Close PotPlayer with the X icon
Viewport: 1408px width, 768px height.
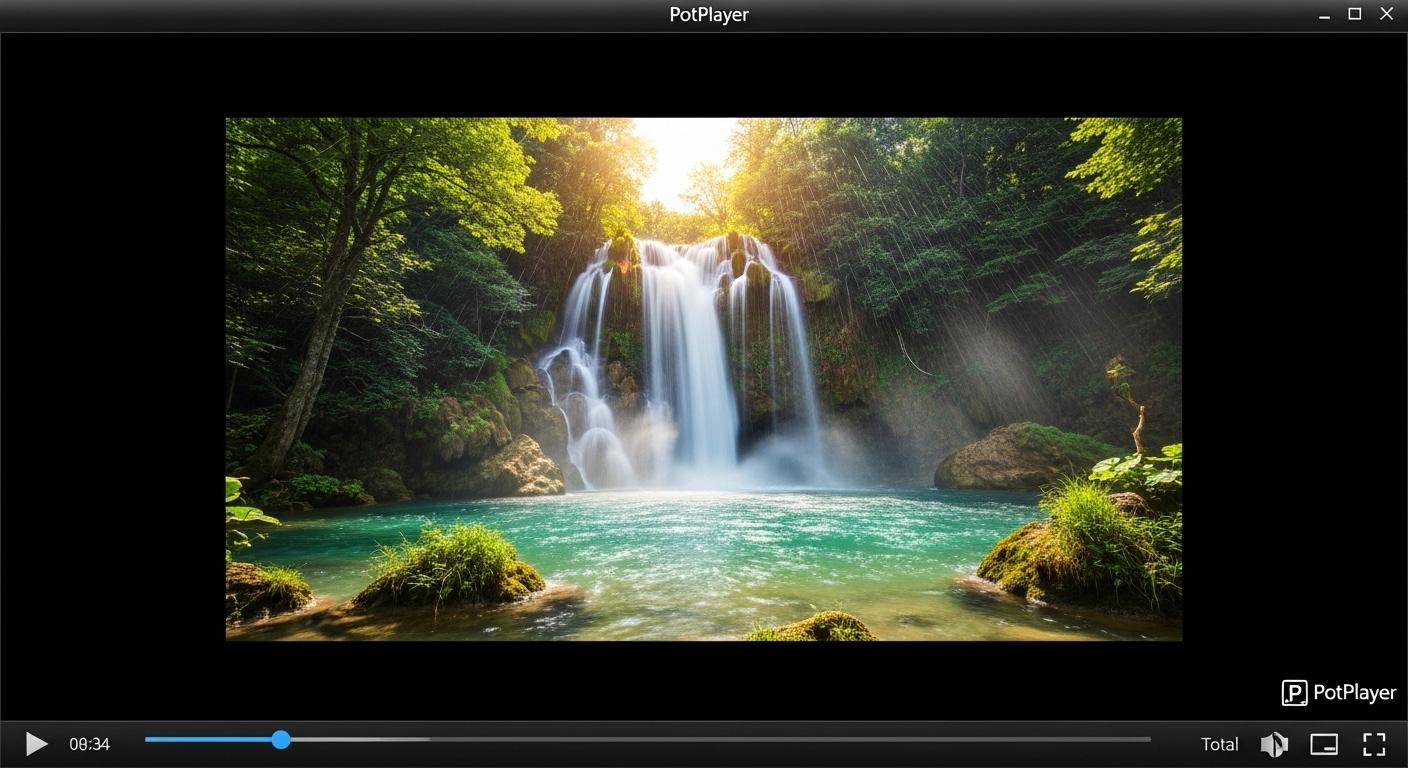coord(1386,13)
